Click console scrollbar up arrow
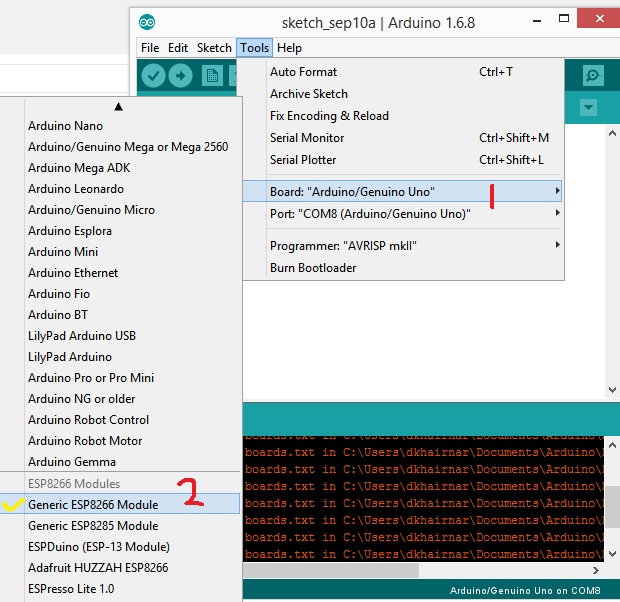The height and width of the screenshot is (602, 620). 612,445
